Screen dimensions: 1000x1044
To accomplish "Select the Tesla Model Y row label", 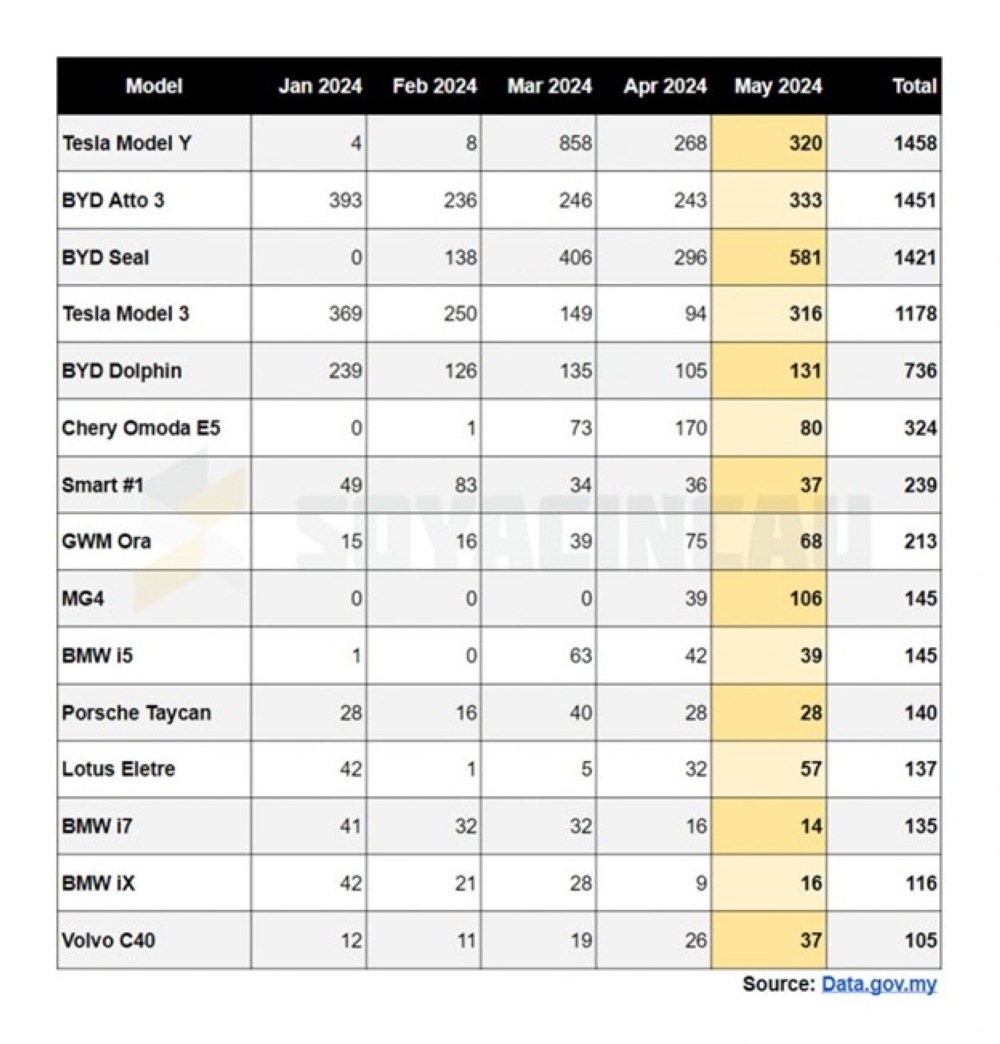I will coord(127,143).
